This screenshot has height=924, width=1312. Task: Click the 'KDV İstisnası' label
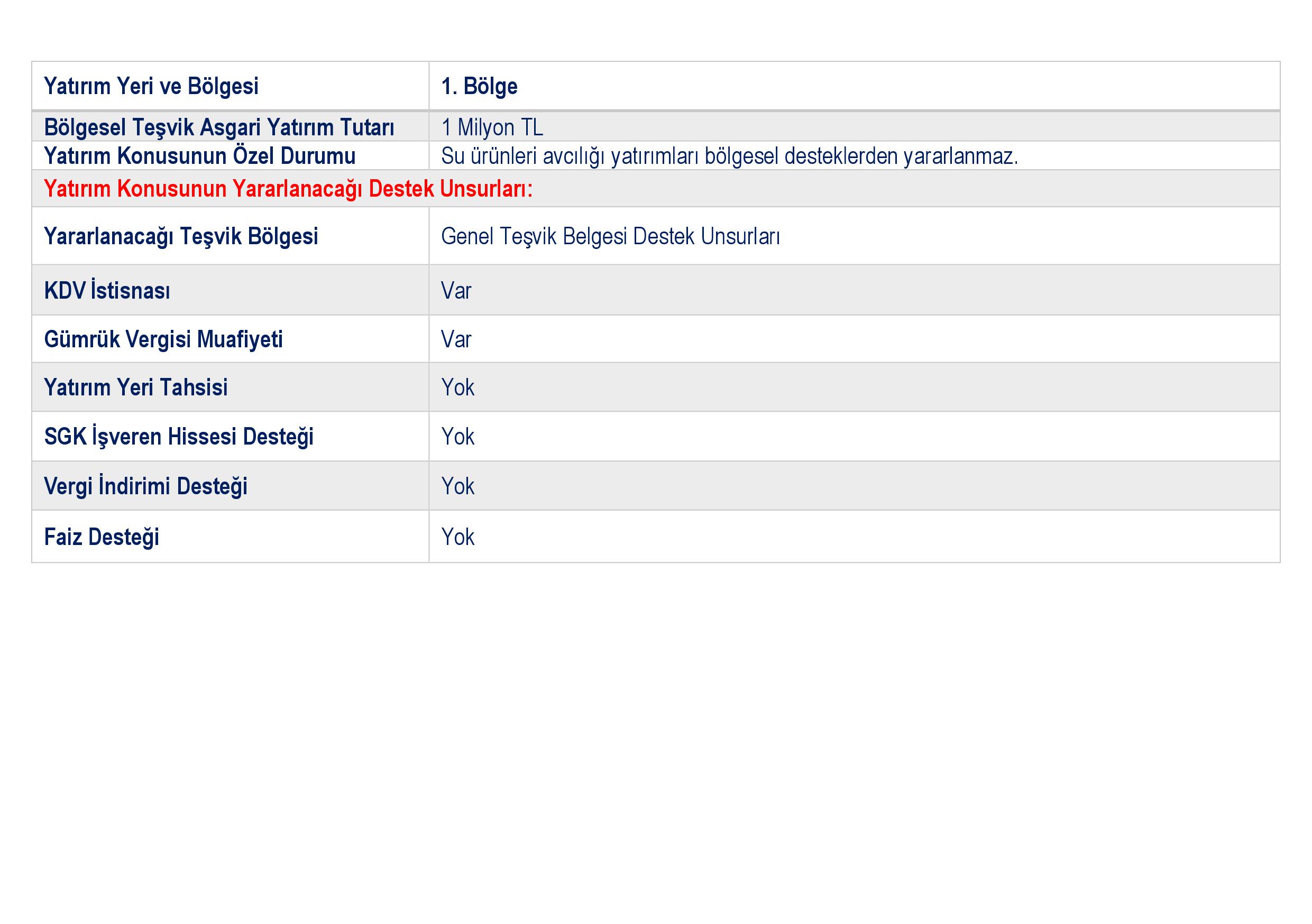pos(107,291)
